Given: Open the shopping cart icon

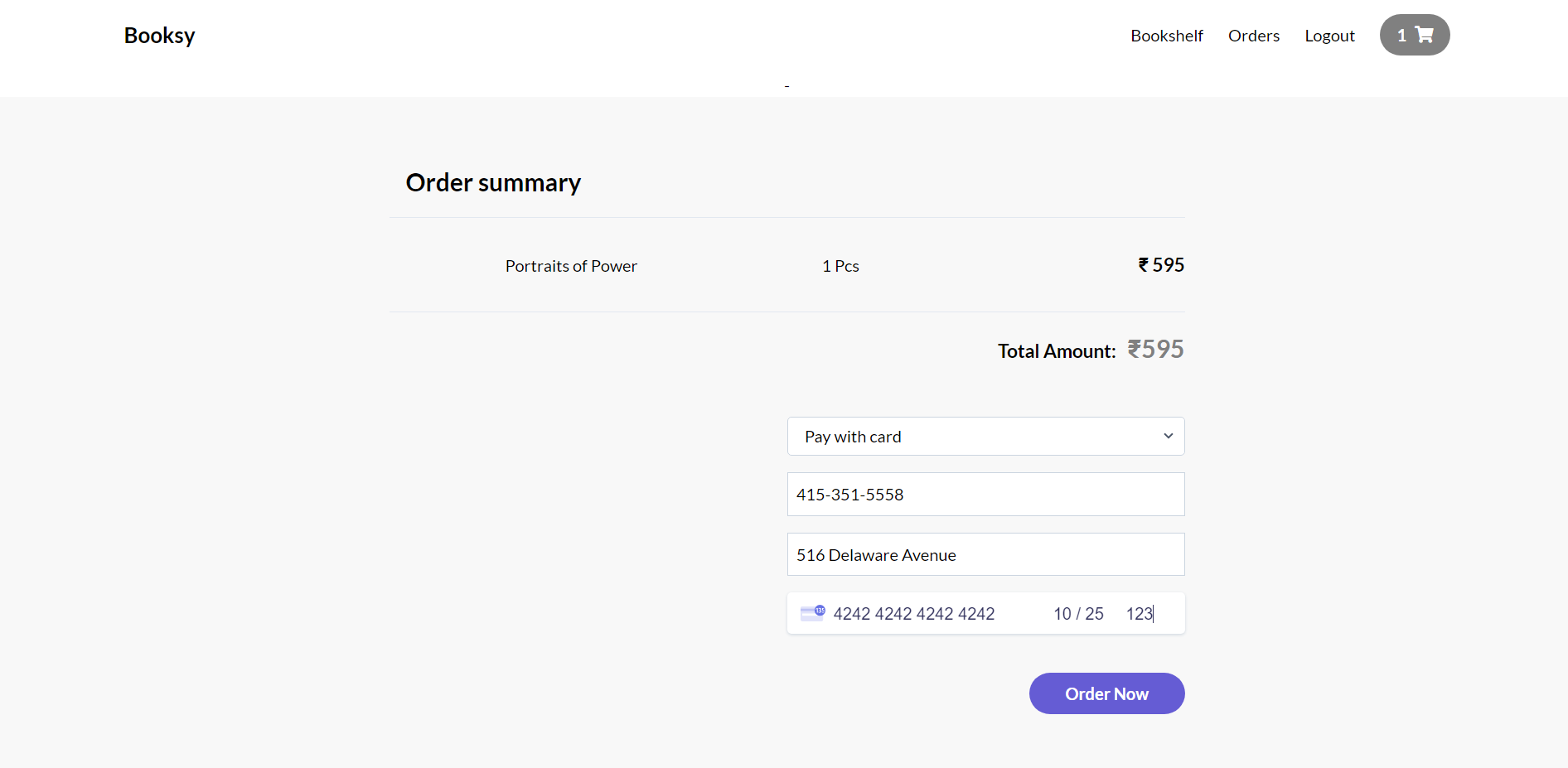Looking at the screenshot, I should [x=1425, y=35].
